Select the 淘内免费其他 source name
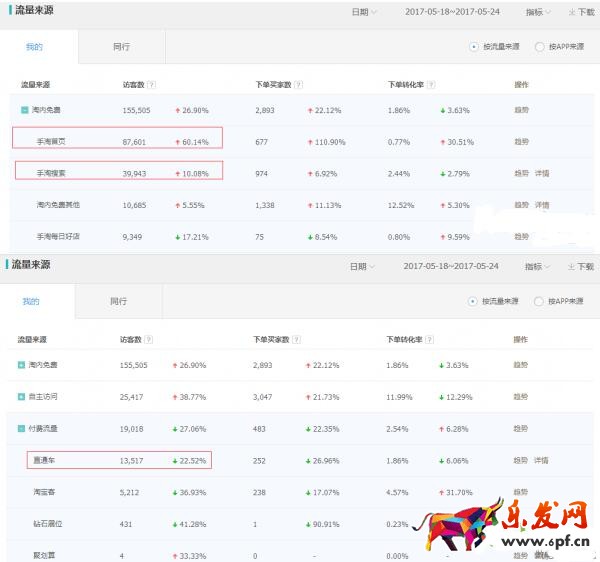Viewport: 600px width, 562px height. click(x=58, y=205)
